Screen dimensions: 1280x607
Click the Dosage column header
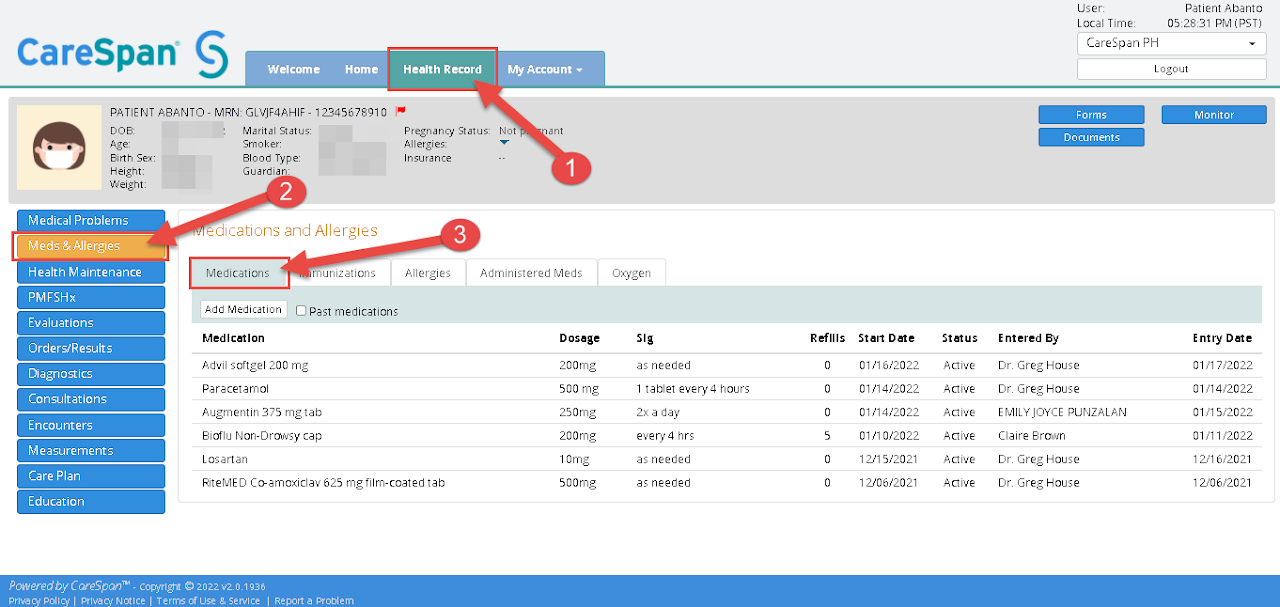(579, 338)
